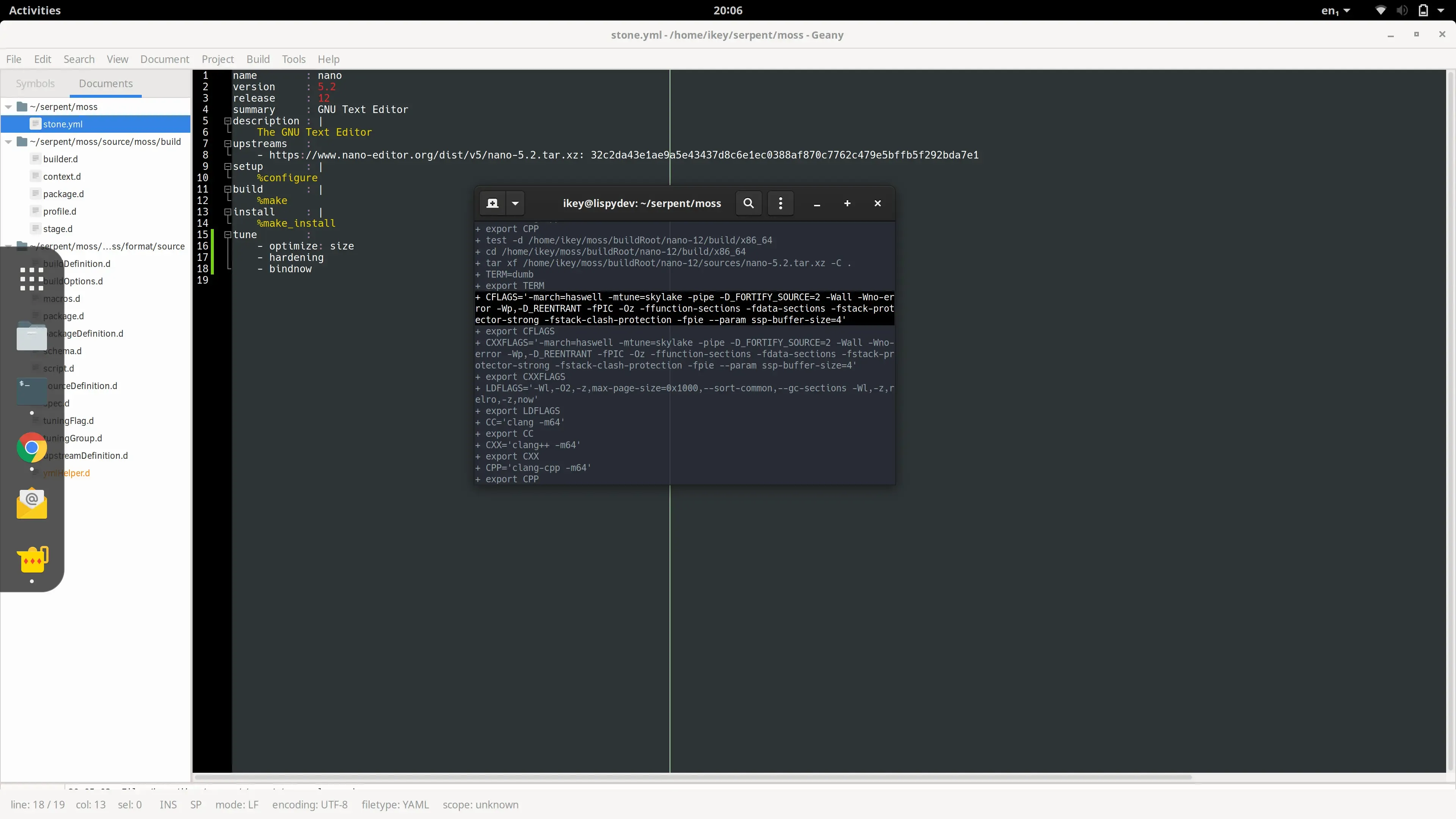Click 'filetype: YAML' in the status bar
Image resolution: width=1456 pixels, height=819 pixels.
click(395, 804)
